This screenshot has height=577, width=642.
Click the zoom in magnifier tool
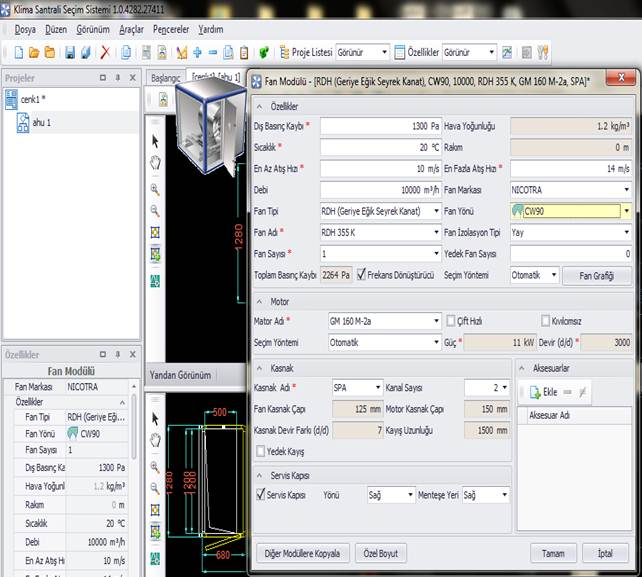tap(155, 188)
